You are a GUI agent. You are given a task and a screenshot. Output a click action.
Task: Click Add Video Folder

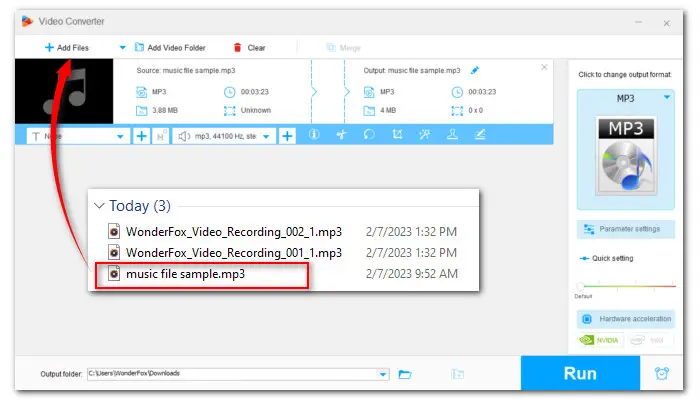[170, 47]
